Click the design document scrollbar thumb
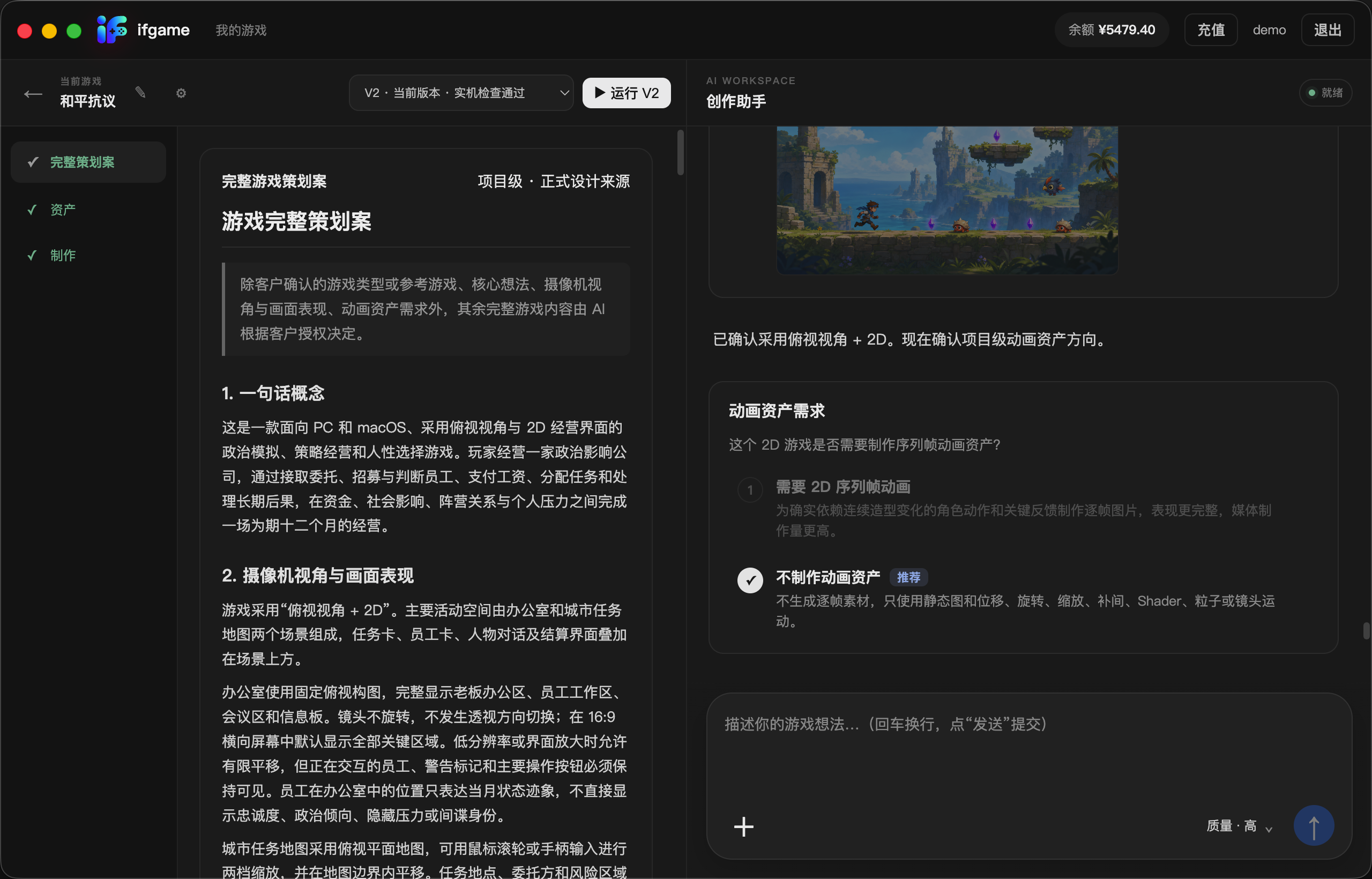Viewport: 1372px width, 879px height. pyautogui.click(x=680, y=152)
